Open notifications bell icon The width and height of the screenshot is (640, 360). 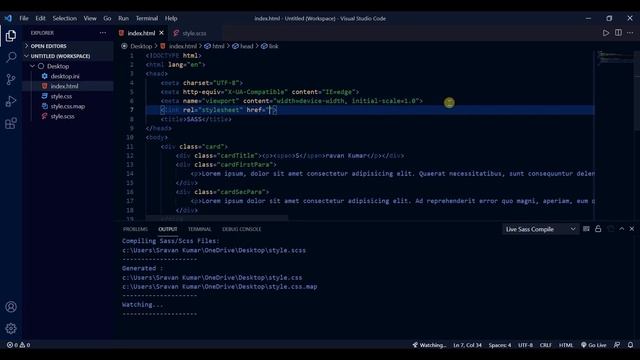point(631,345)
